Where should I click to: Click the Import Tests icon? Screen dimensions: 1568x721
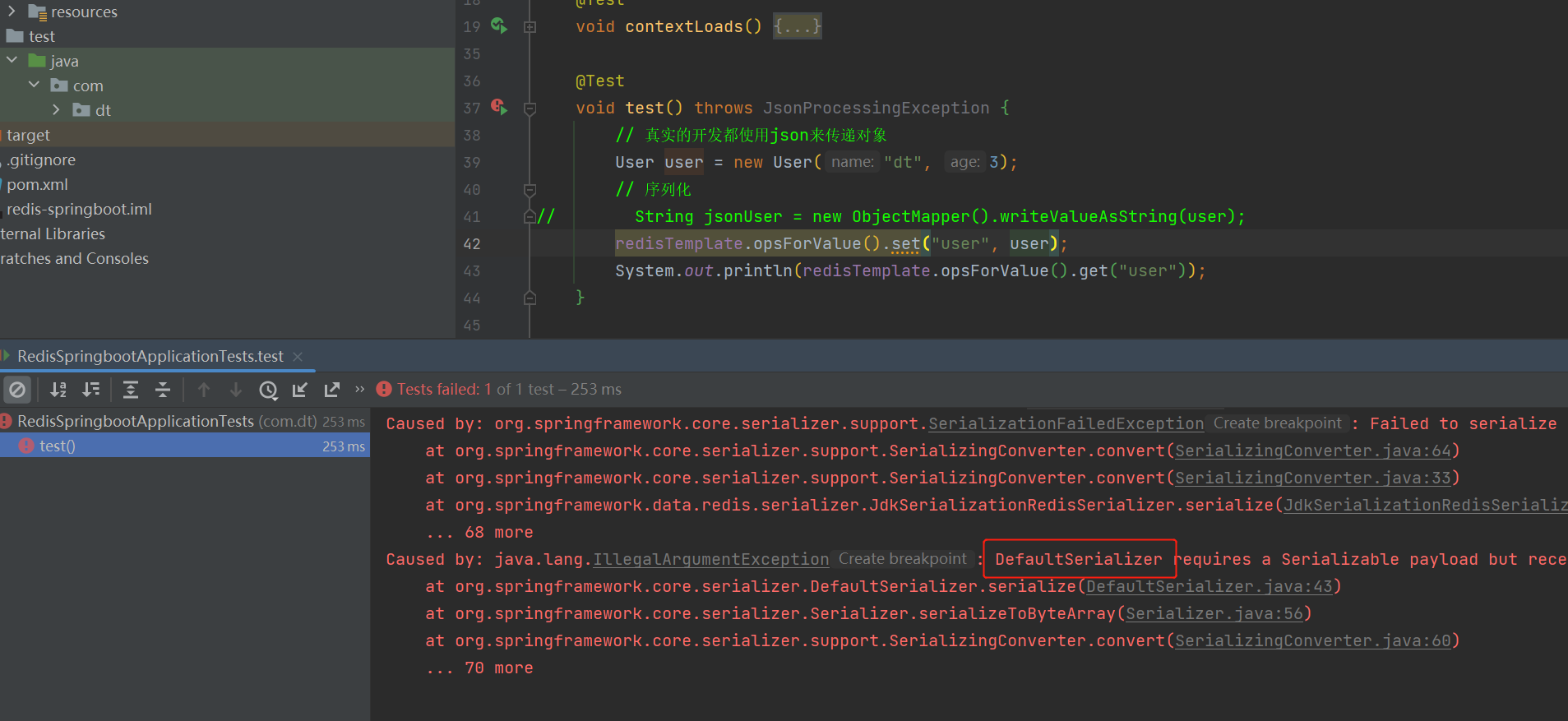point(300,390)
